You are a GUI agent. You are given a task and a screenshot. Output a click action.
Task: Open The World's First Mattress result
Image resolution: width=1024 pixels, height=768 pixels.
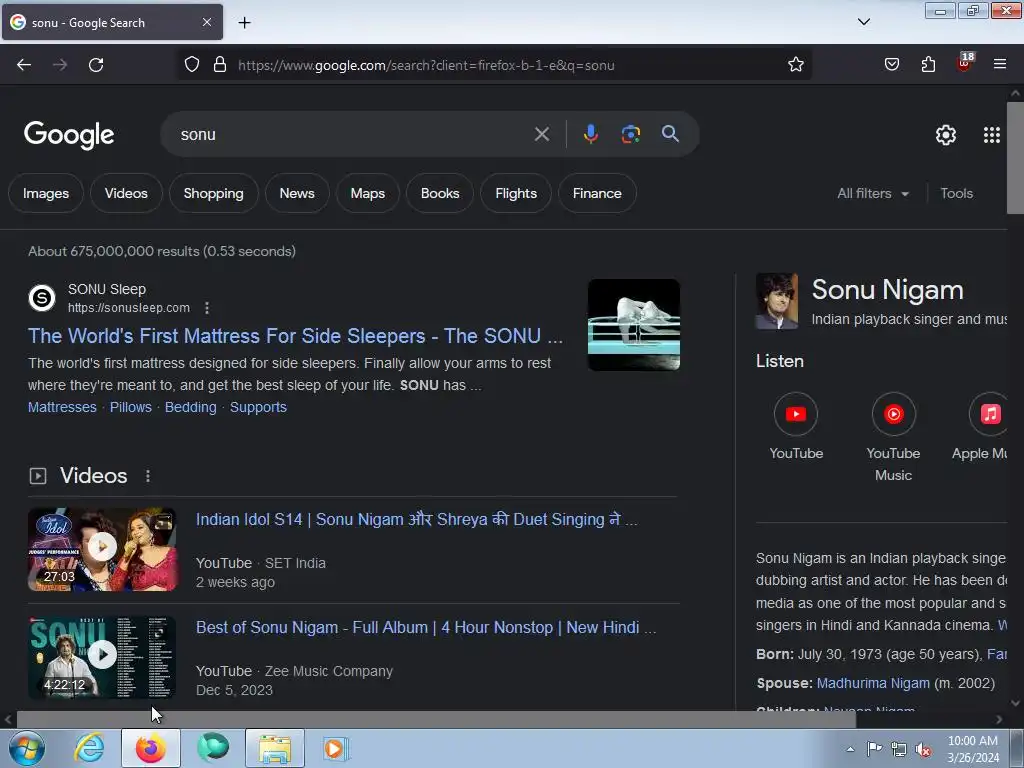click(x=295, y=336)
